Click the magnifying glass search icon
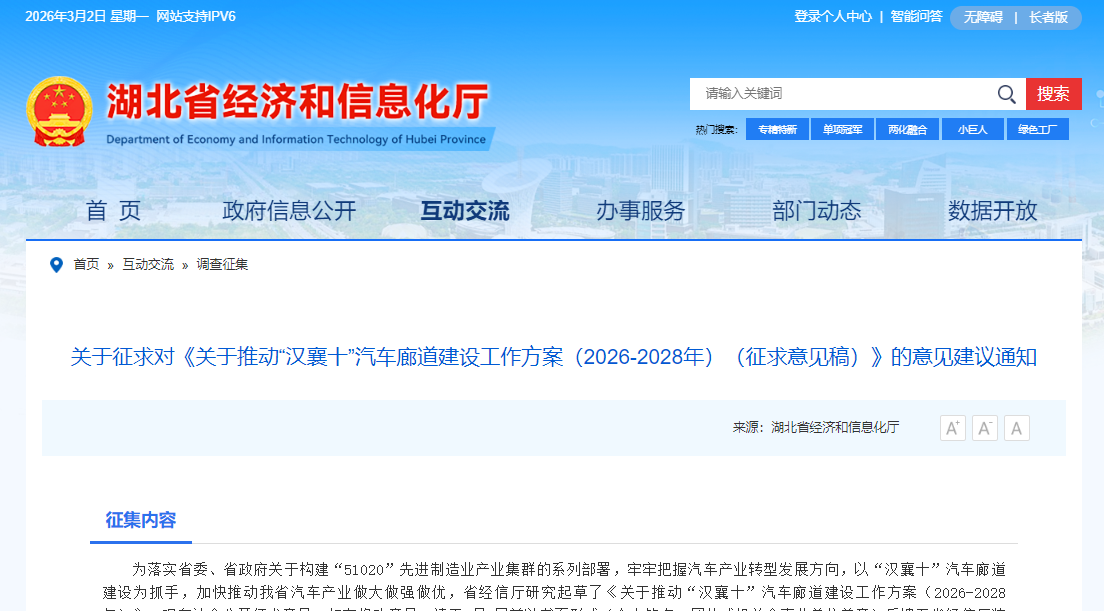 (1006, 94)
